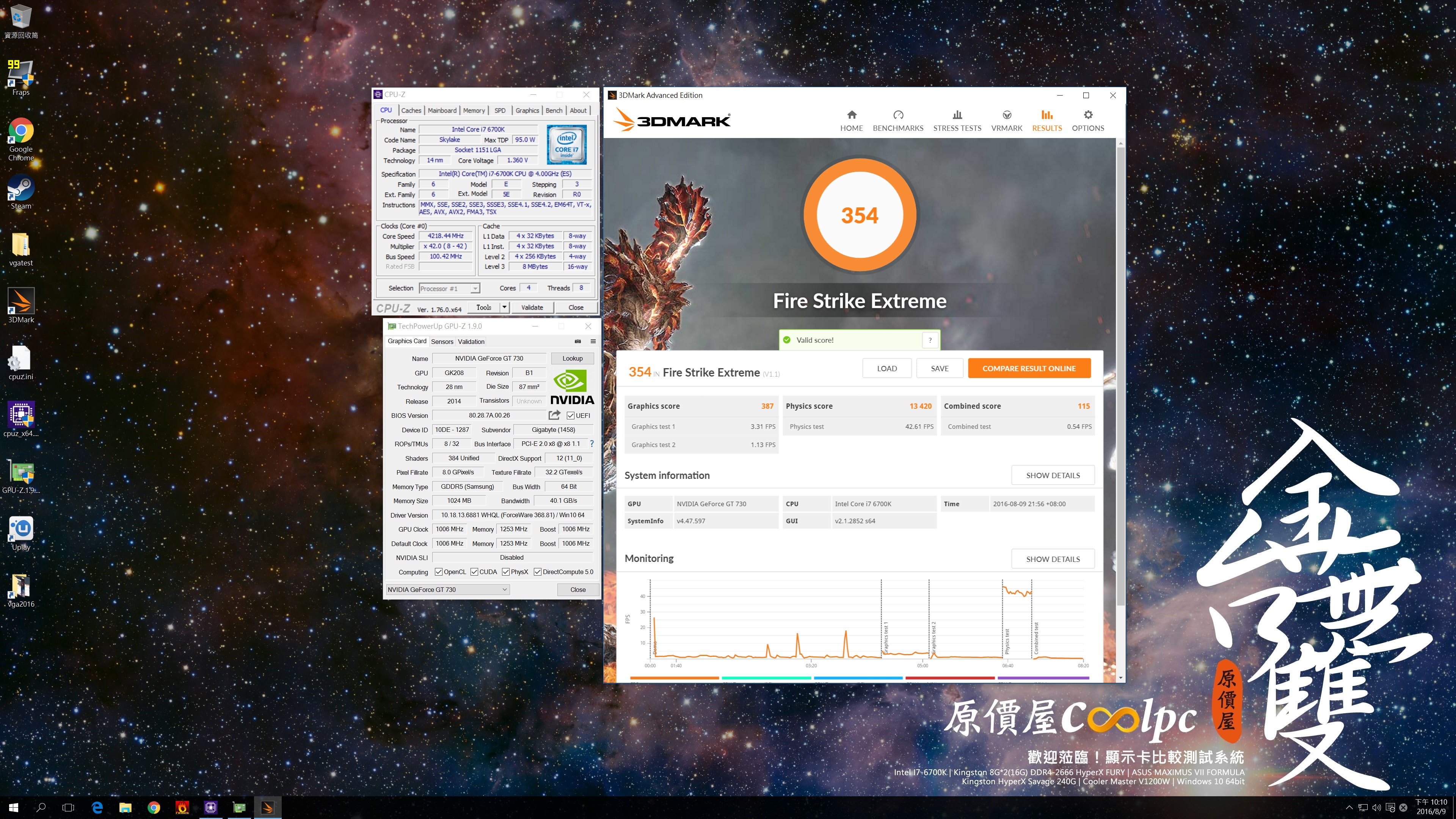Open the vgatest folder on desktop
Viewport: 1456px width, 819px height.
pyautogui.click(x=21, y=249)
